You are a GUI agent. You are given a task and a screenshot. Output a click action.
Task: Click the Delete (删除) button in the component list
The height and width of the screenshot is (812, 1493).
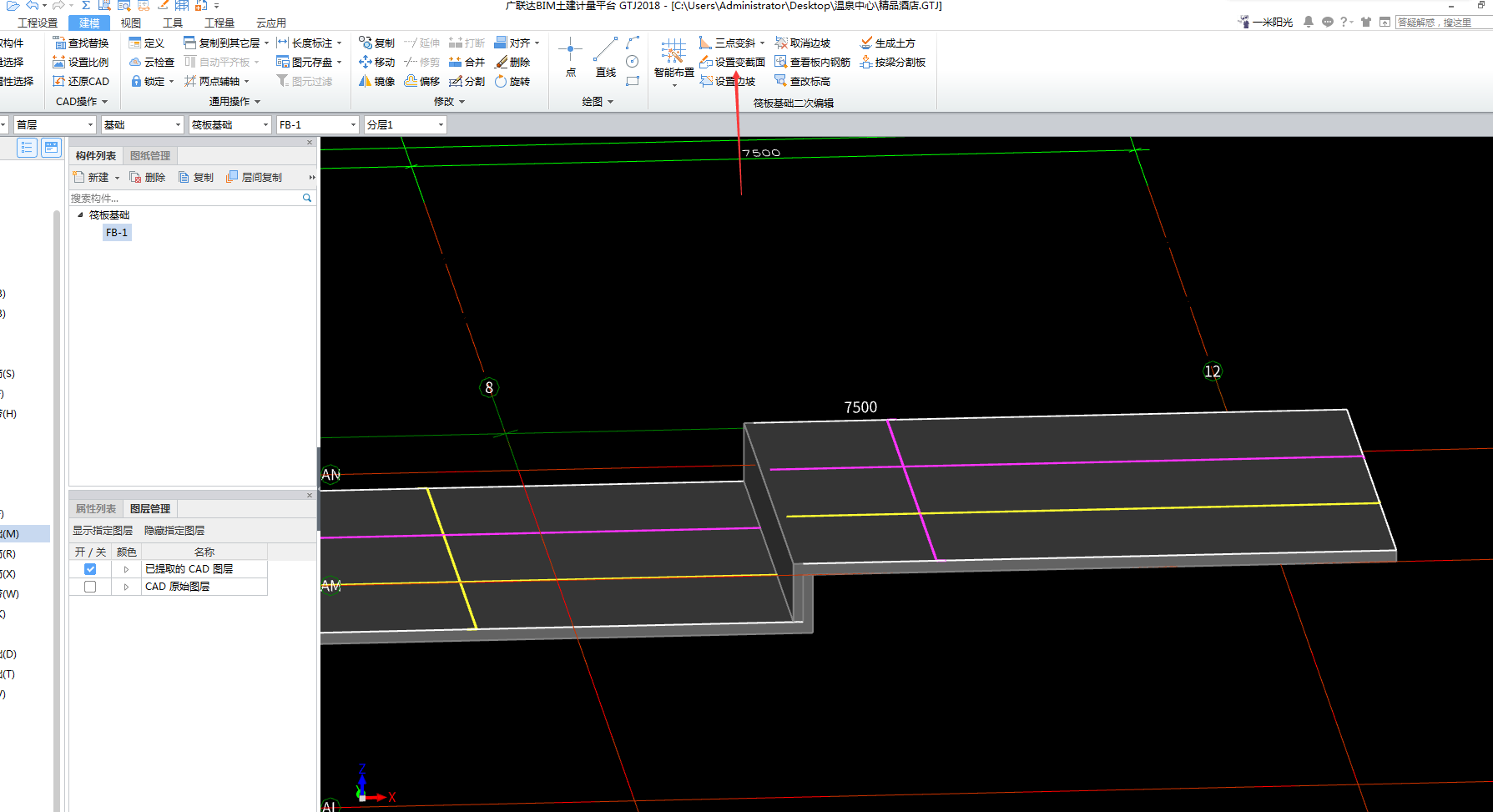147,177
